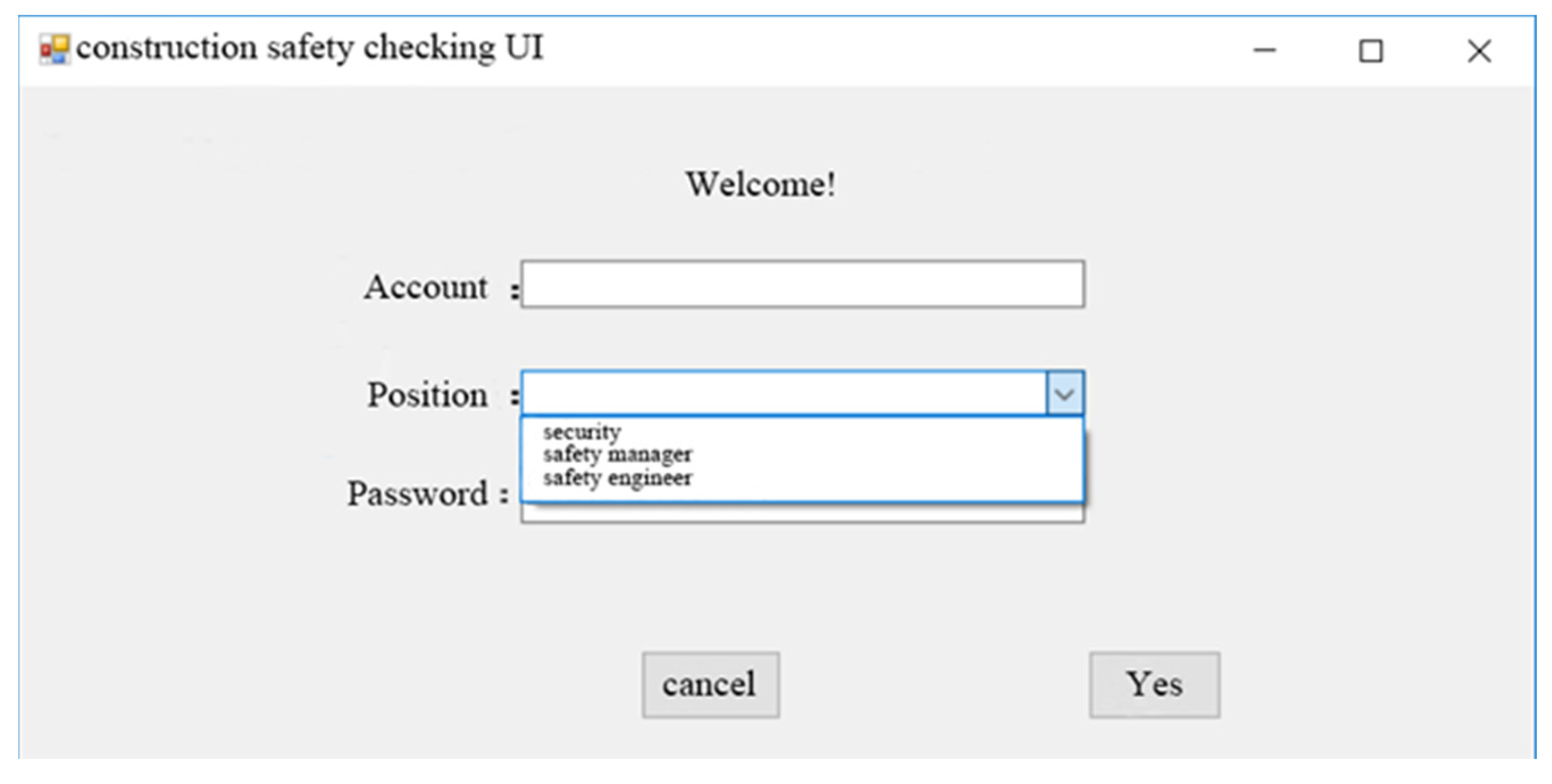The width and height of the screenshot is (1552, 784).
Task: Collapse the Position dropdown using its arrow
Action: click(1065, 395)
